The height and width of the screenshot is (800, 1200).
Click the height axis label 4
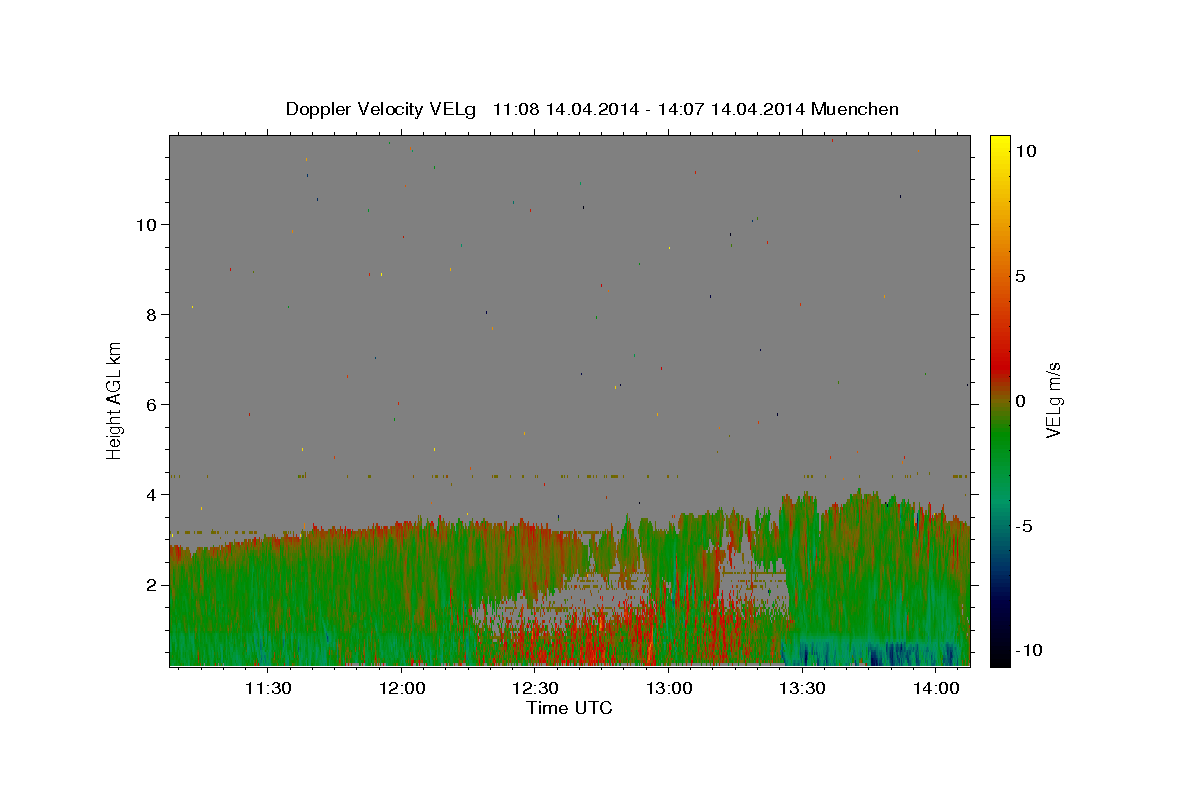pyautogui.click(x=152, y=495)
